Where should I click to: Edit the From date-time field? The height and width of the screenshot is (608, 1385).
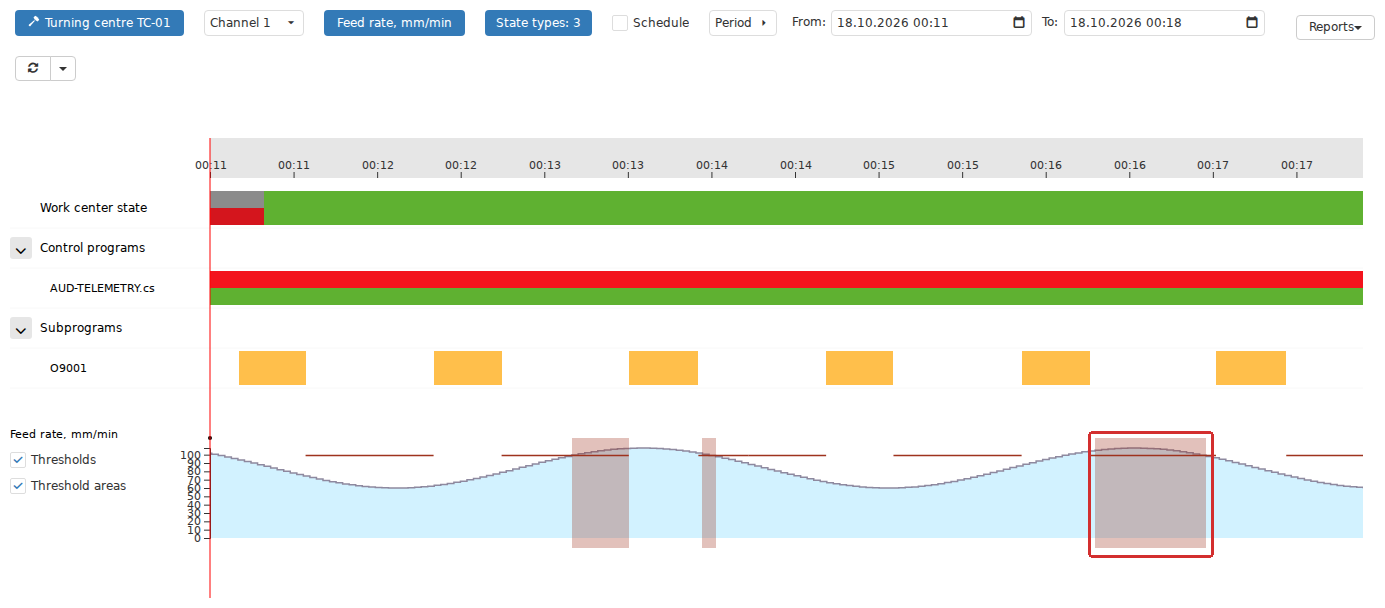click(x=931, y=23)
